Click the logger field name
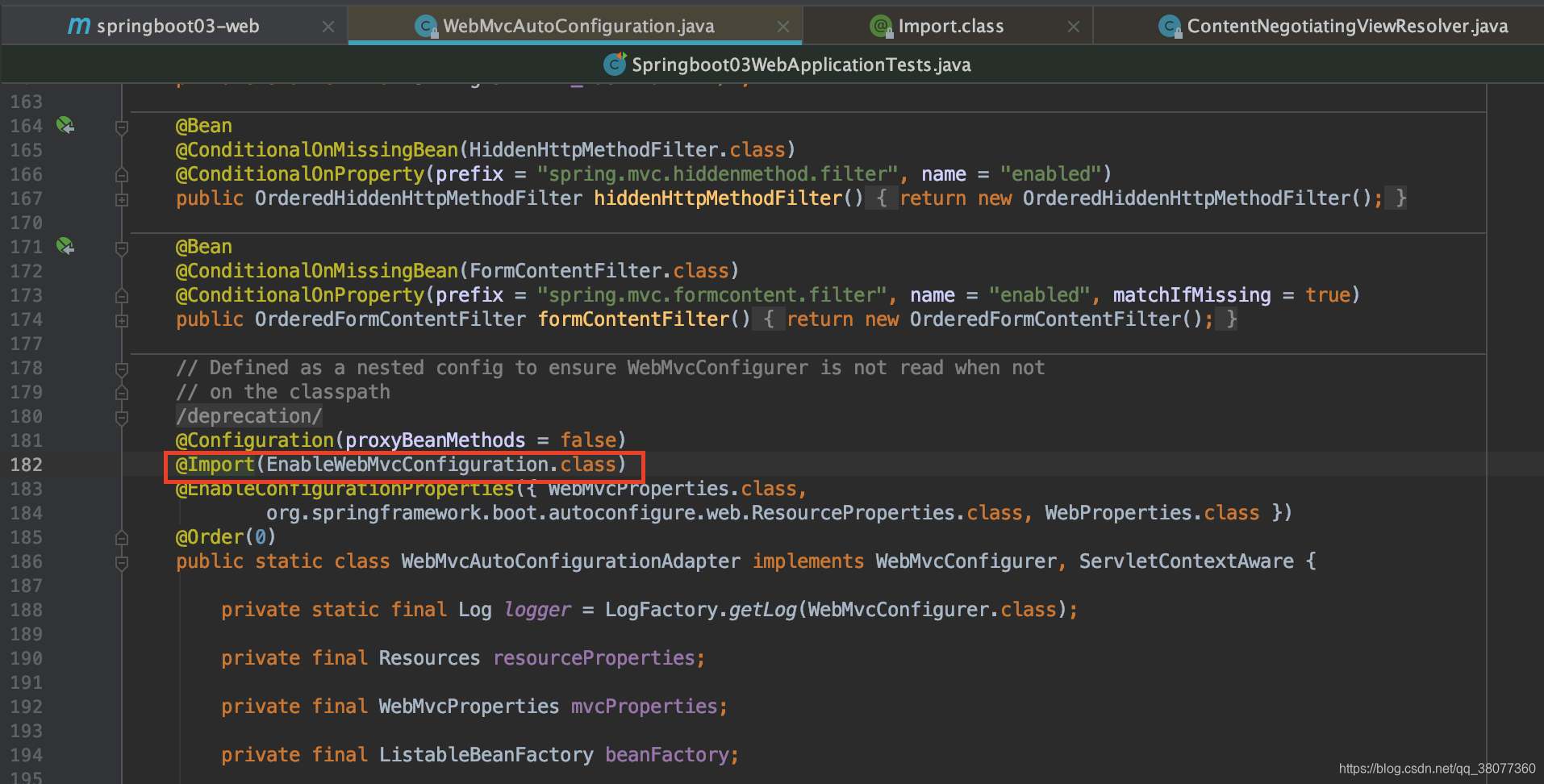The width and height of the screenshot is (1544, 784). 537,609
